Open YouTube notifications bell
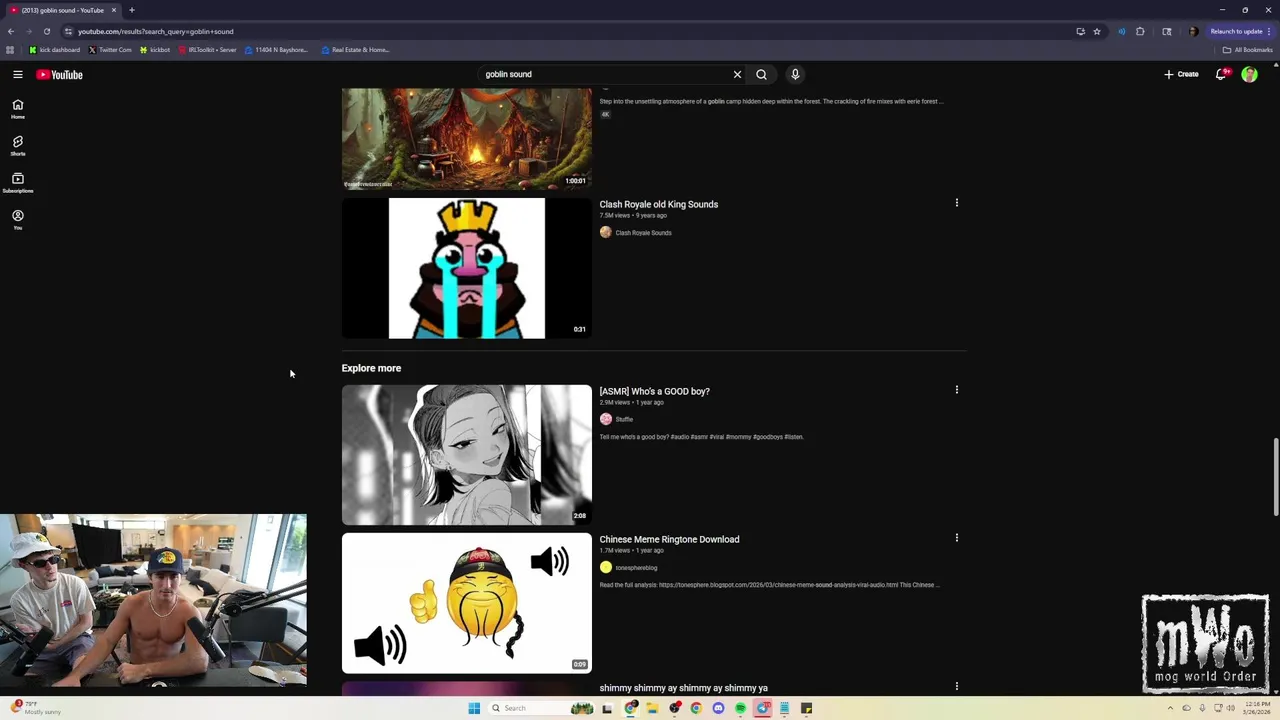 (1221, 74)
